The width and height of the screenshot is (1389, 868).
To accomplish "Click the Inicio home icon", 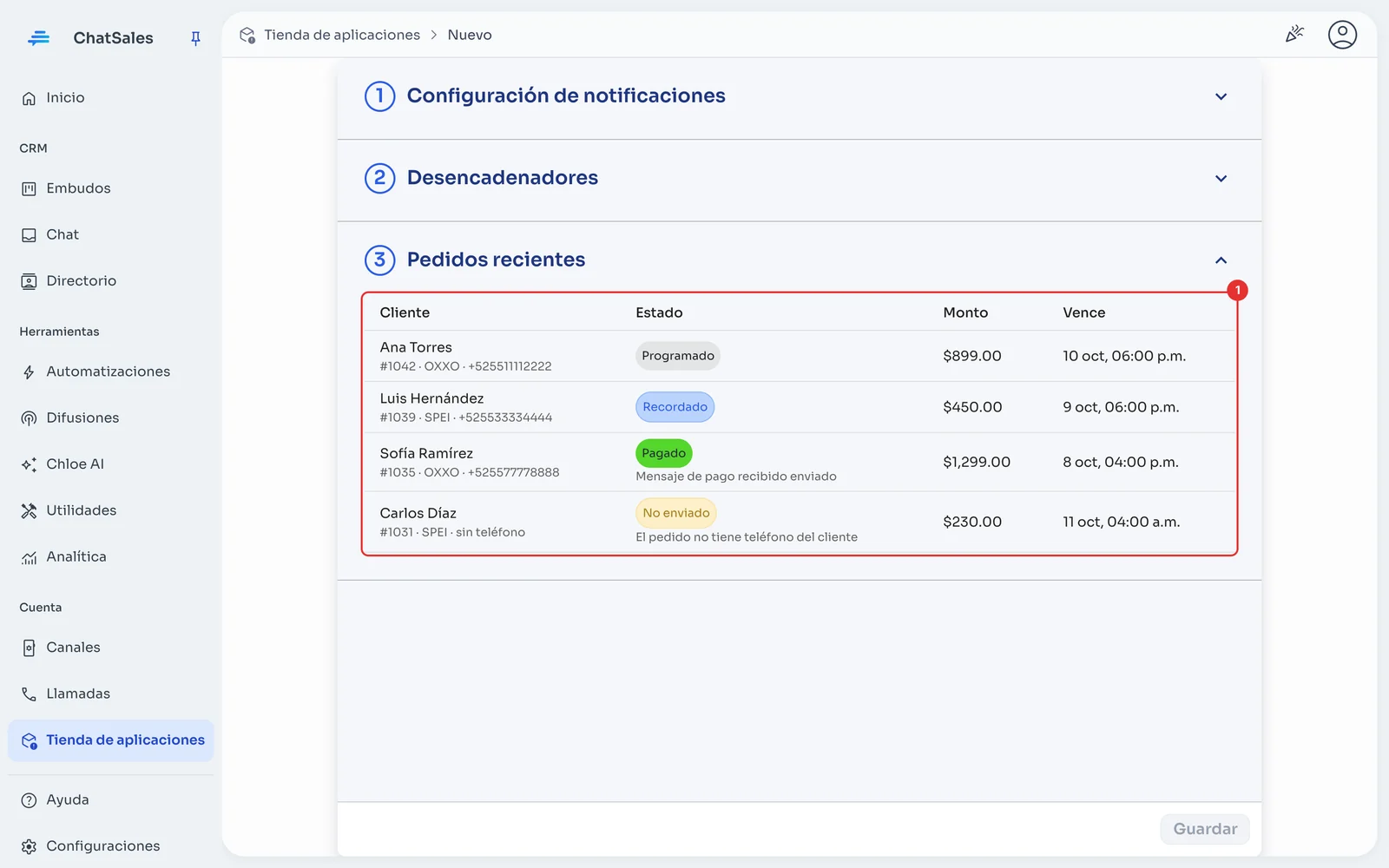I will (29, 98).
